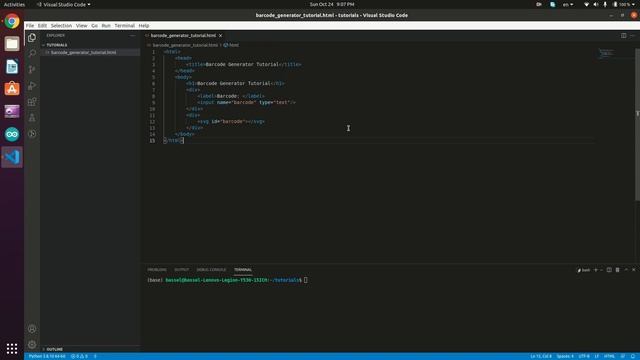This screenshot has width=640, height=360.
Task: Open the clock and calendar in top bar
Action: [332, 4]
